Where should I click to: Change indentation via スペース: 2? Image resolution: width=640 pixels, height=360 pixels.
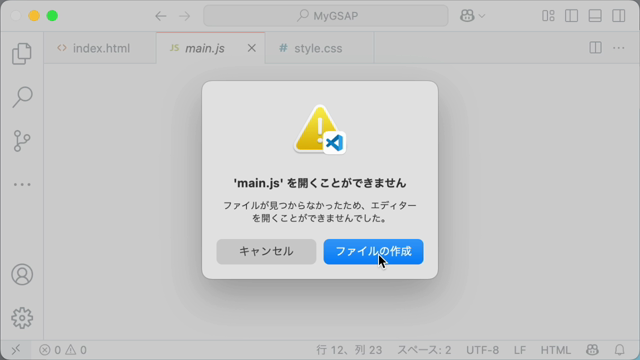click(424, 350)
